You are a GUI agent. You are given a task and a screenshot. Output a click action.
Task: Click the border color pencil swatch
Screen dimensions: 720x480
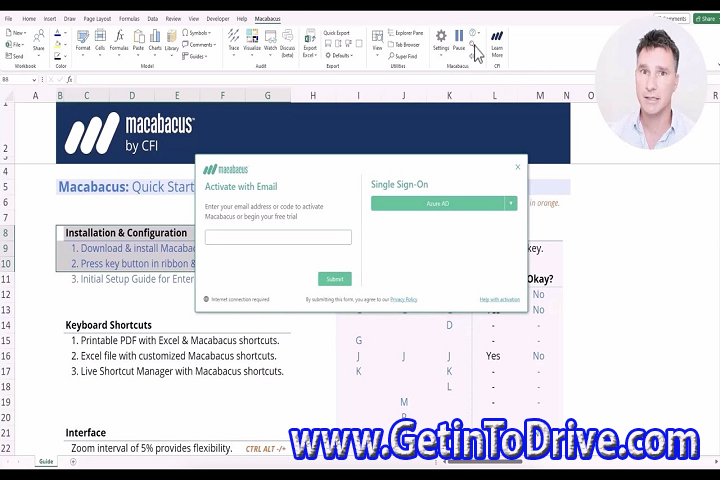[58, 56]
